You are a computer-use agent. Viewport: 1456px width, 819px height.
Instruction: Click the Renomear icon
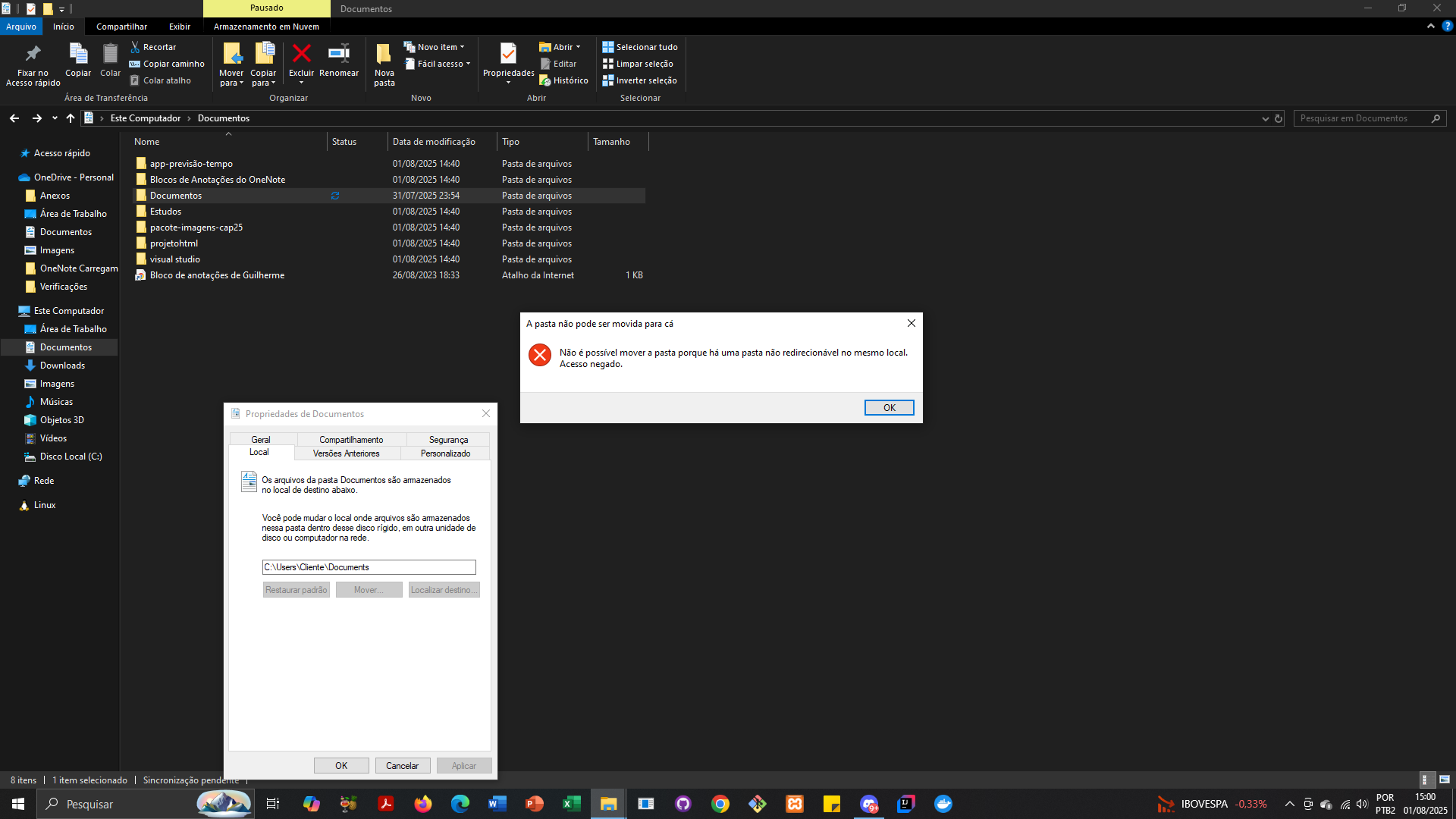coord(338,53)
